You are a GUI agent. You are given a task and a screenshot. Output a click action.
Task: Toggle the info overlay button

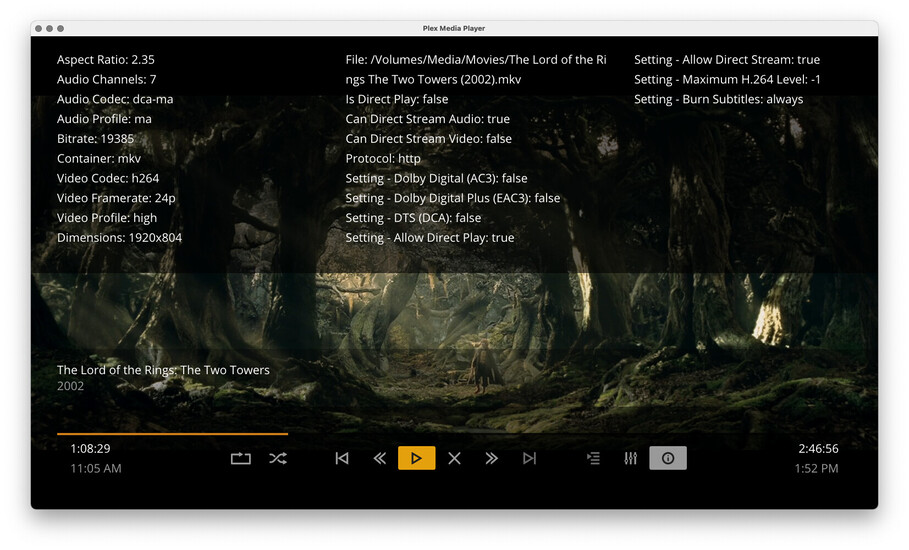point(668,458)
